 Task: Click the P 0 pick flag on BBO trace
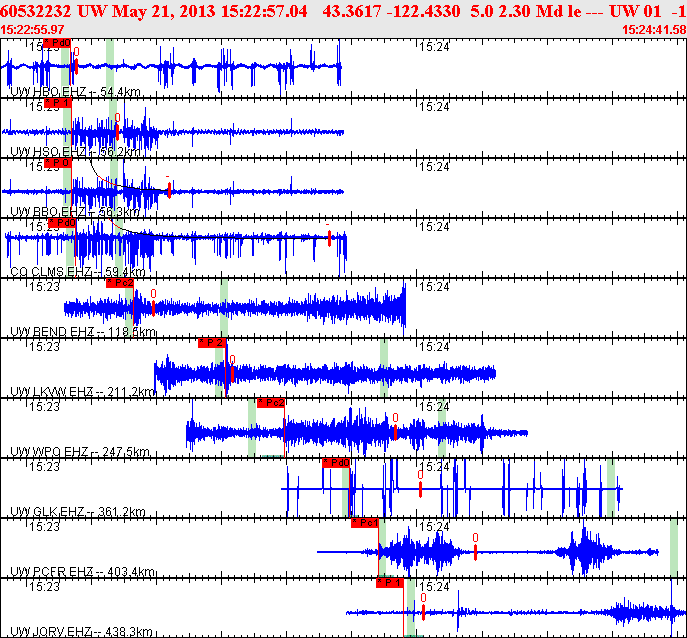57,163
